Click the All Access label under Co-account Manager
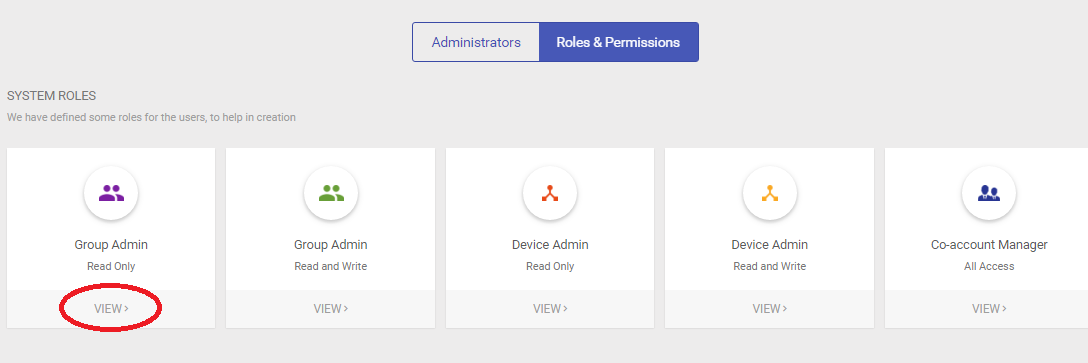 [x=989, y=267]
